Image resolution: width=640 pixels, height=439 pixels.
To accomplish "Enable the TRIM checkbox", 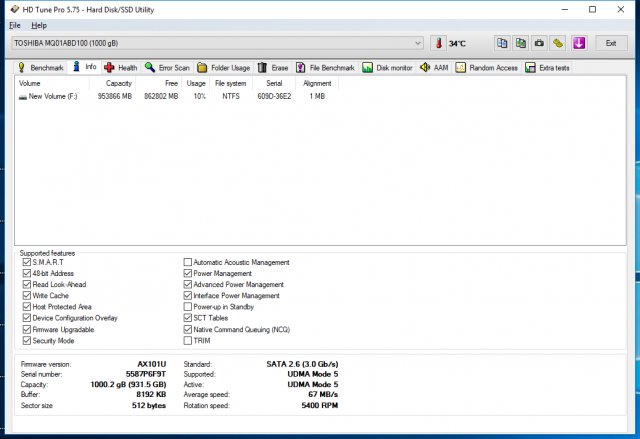I will 188,340.
